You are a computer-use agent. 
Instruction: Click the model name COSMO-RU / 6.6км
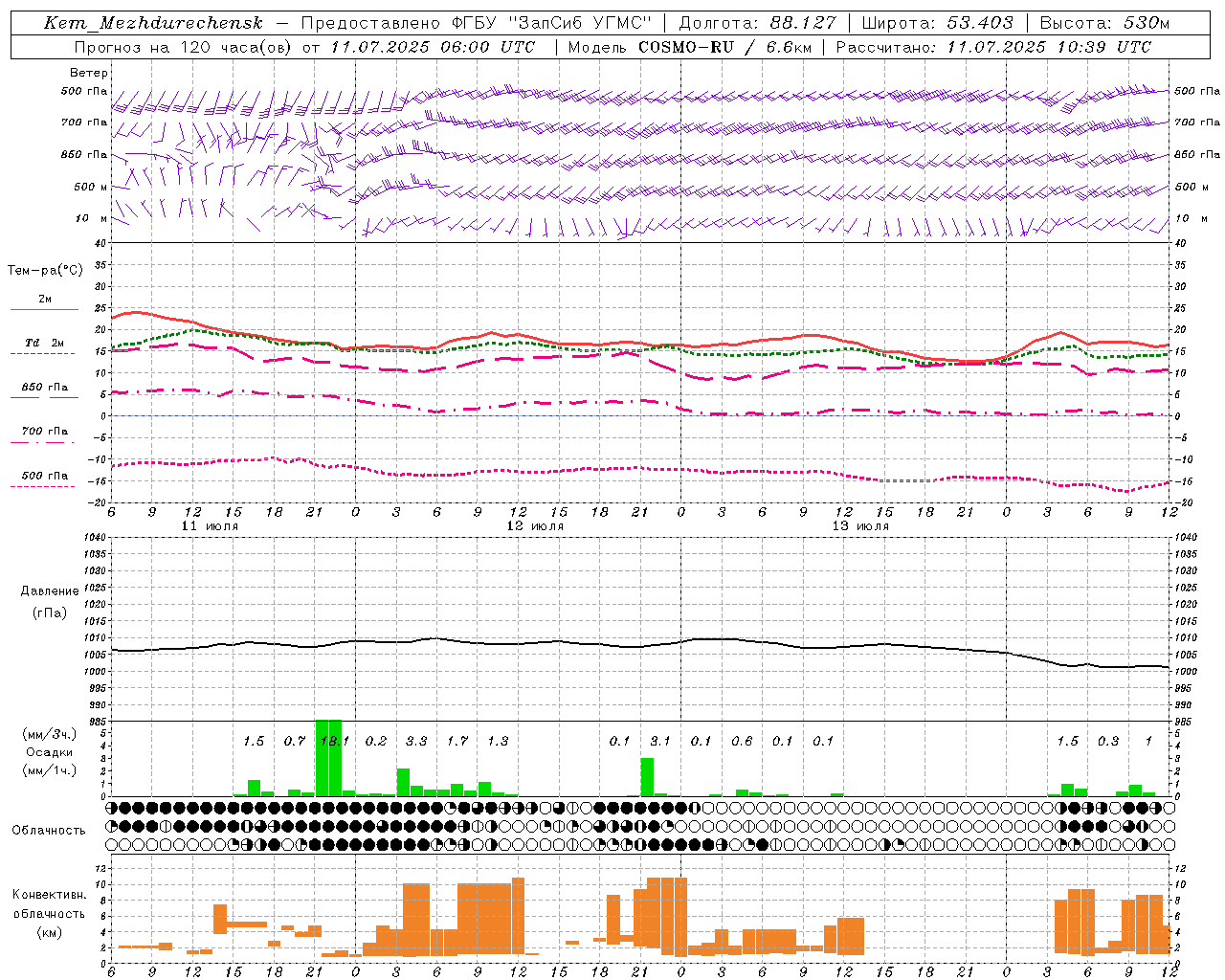pyautogui.click(x=724, y=47)
